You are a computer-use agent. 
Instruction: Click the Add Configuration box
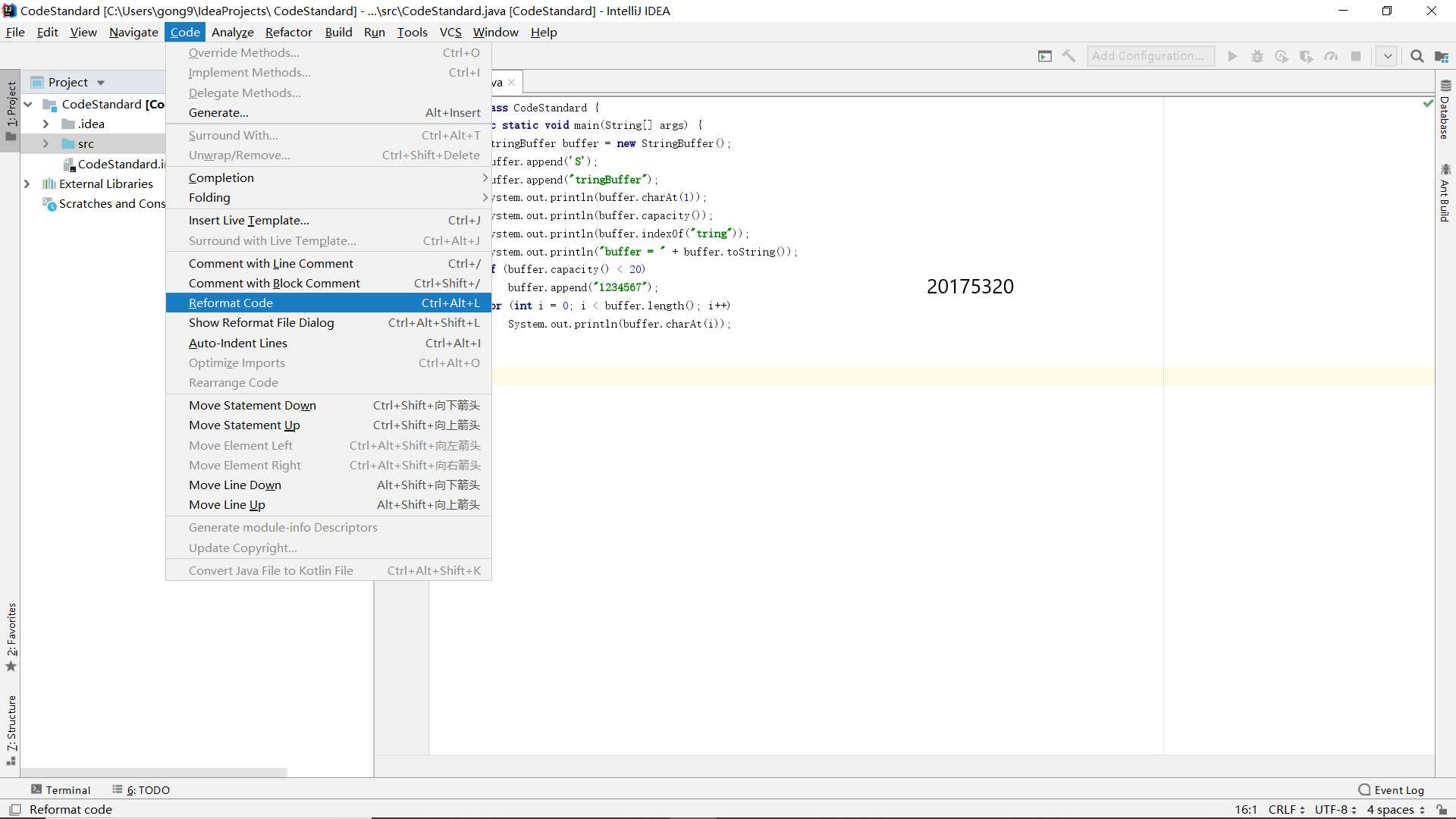pos(1150,56)
